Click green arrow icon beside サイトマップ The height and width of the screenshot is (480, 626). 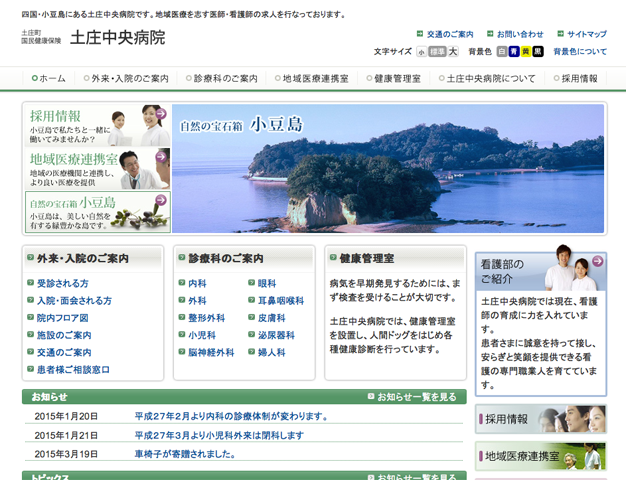tap(561, 34)
